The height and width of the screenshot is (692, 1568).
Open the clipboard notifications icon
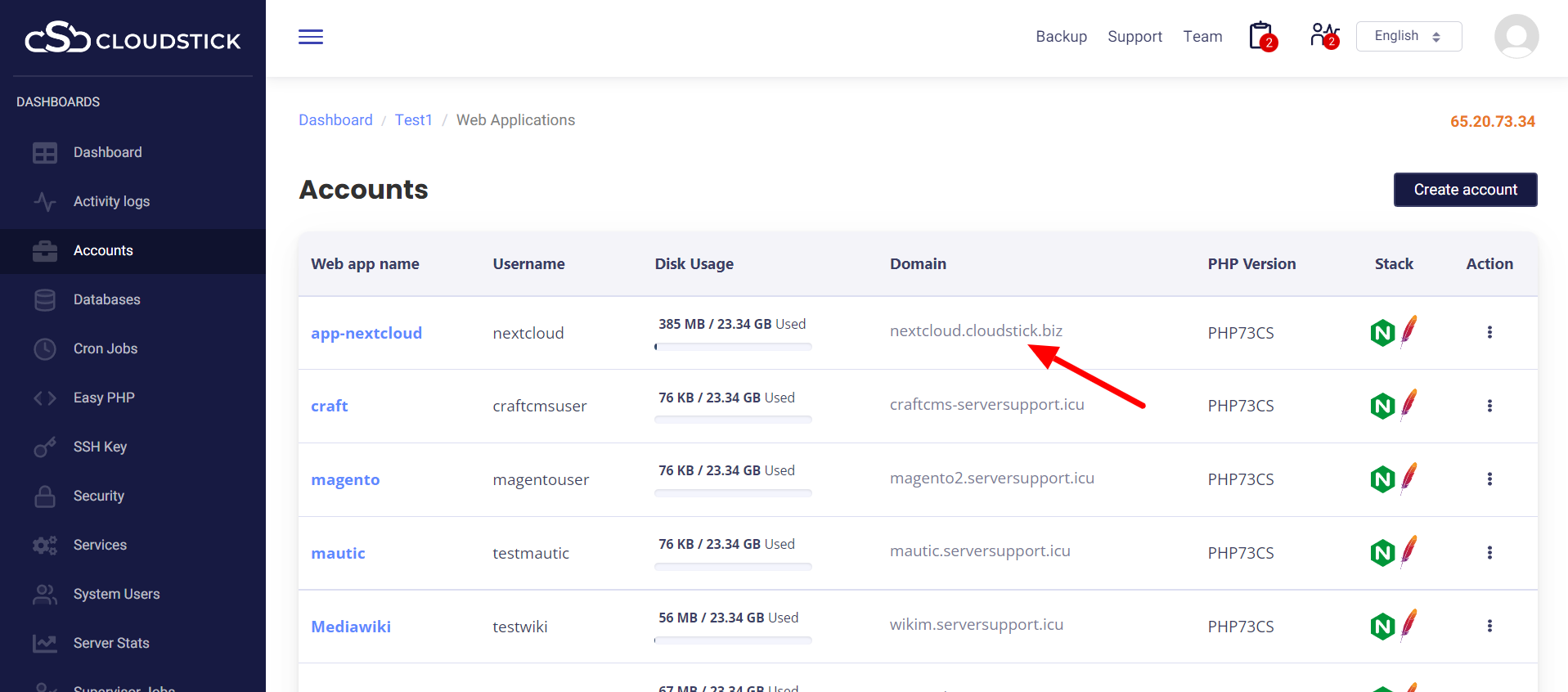coord(1261,37)
